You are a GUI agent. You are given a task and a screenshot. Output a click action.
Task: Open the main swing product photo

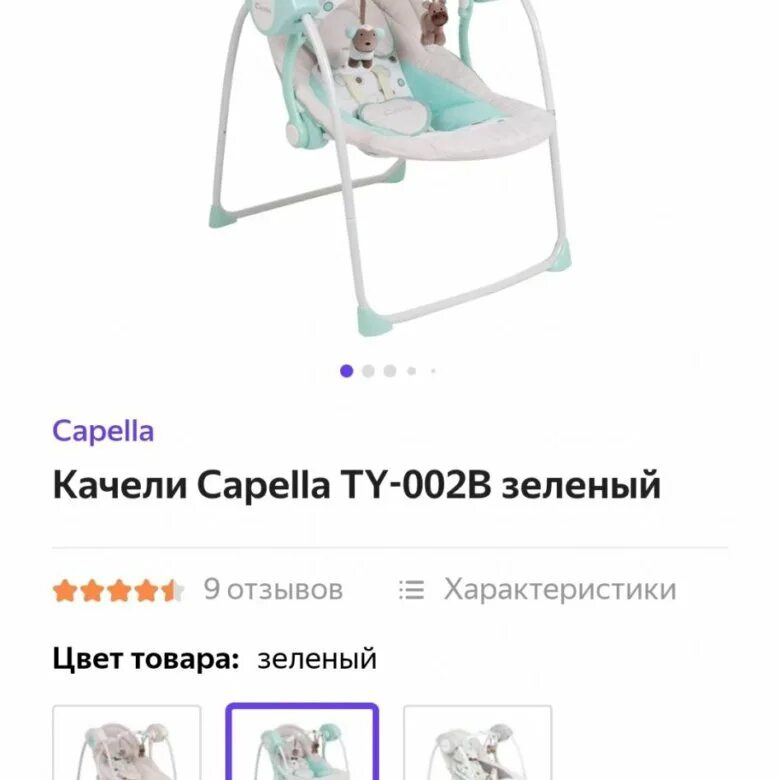pyautogui.click(x=390, y=164)
